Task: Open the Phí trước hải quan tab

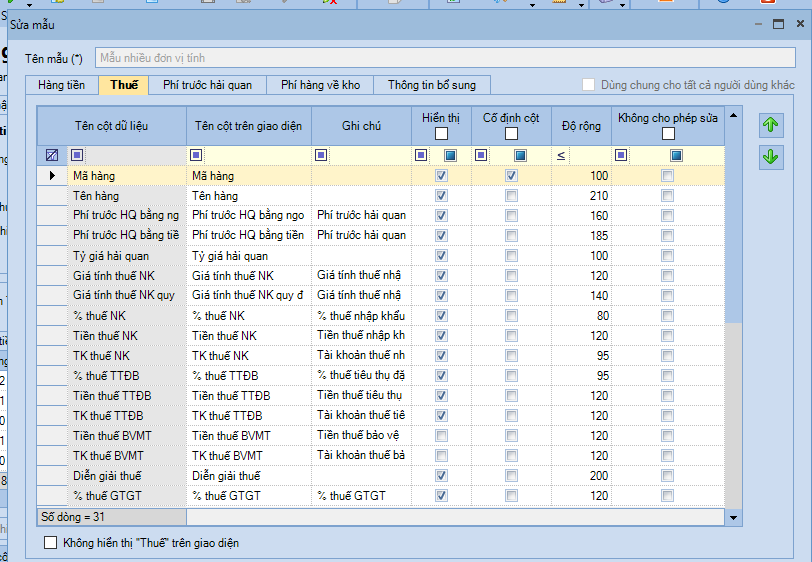Action: pyautogui.click(x=208, y=85)
